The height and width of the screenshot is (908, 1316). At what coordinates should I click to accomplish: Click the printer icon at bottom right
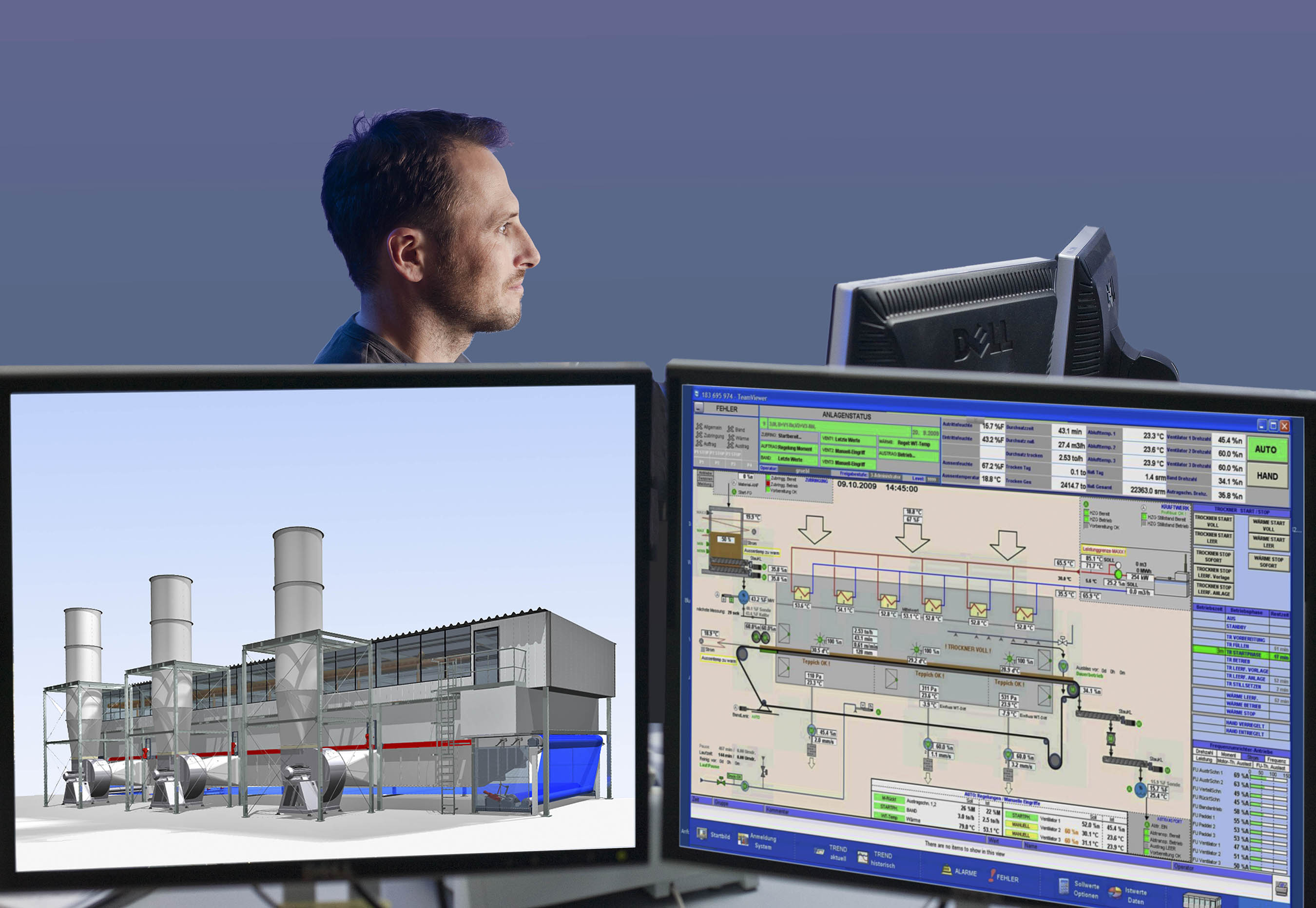tap(1282, 888)
